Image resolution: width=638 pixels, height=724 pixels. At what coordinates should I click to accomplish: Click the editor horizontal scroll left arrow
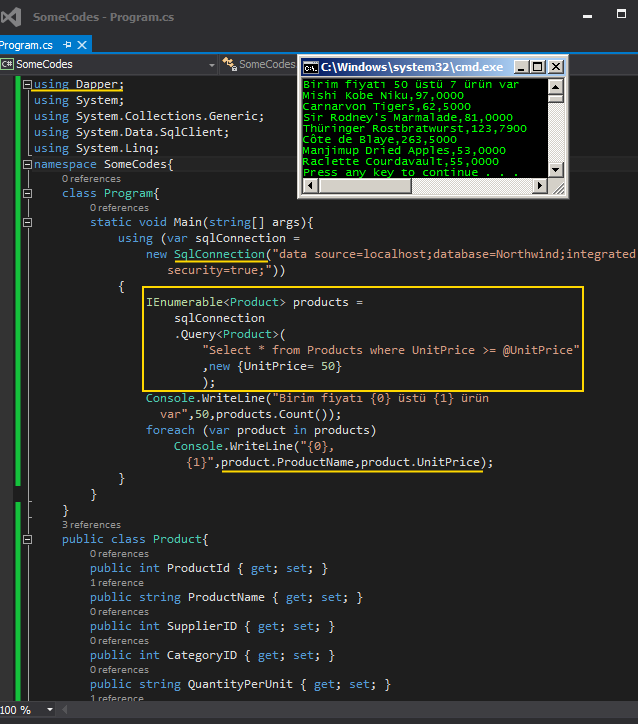click(x=65, y=710)
